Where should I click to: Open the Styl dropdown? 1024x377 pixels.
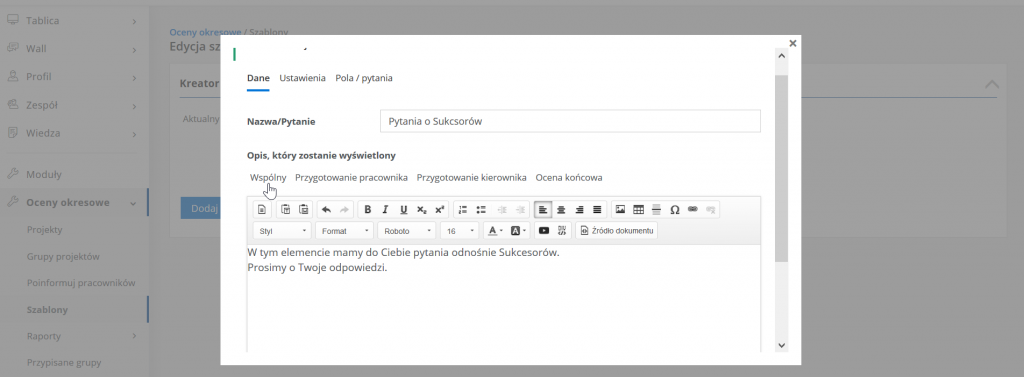pyautogui.click(x=283, y=231)
